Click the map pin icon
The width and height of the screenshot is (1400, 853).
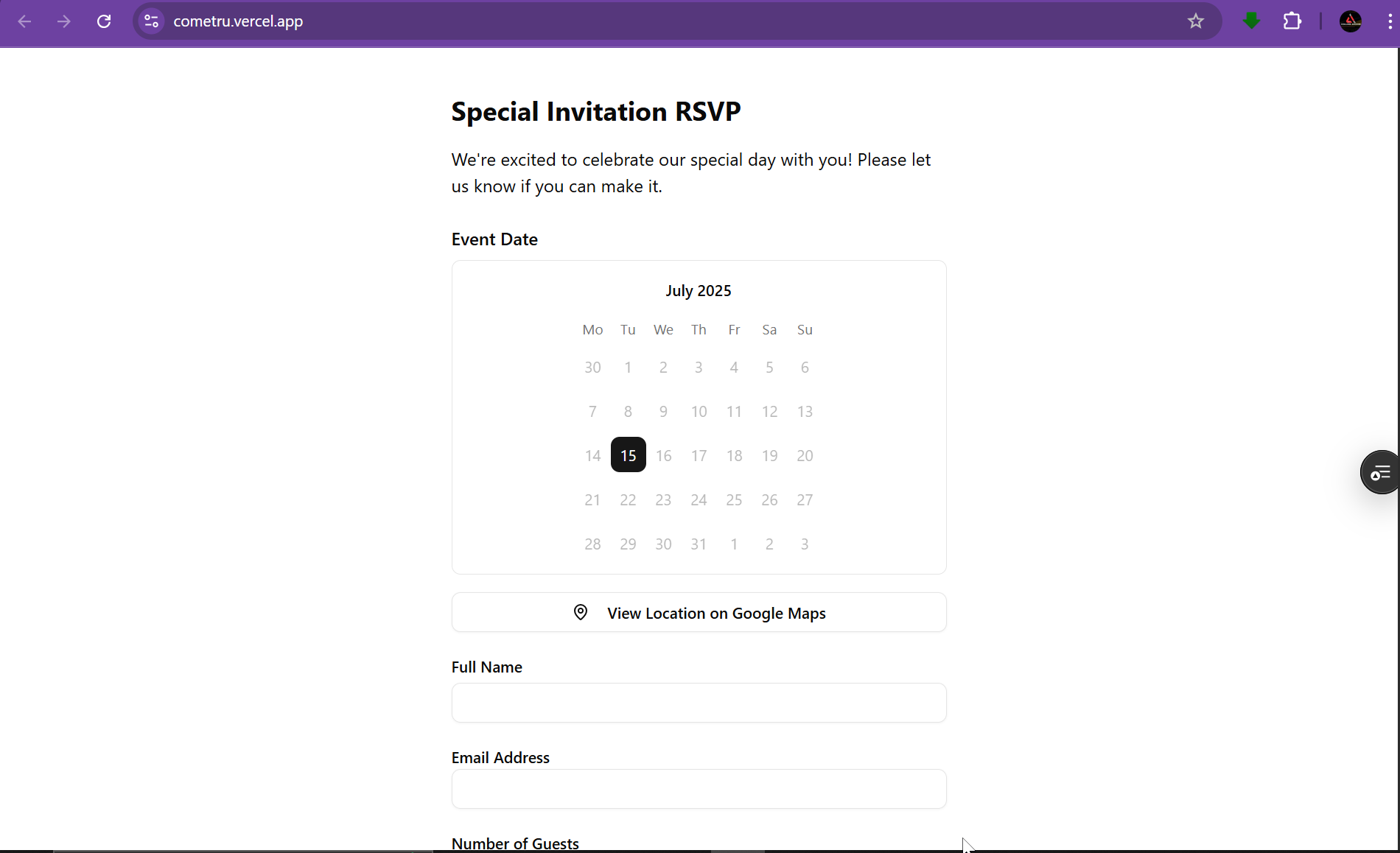click(581, 613)
